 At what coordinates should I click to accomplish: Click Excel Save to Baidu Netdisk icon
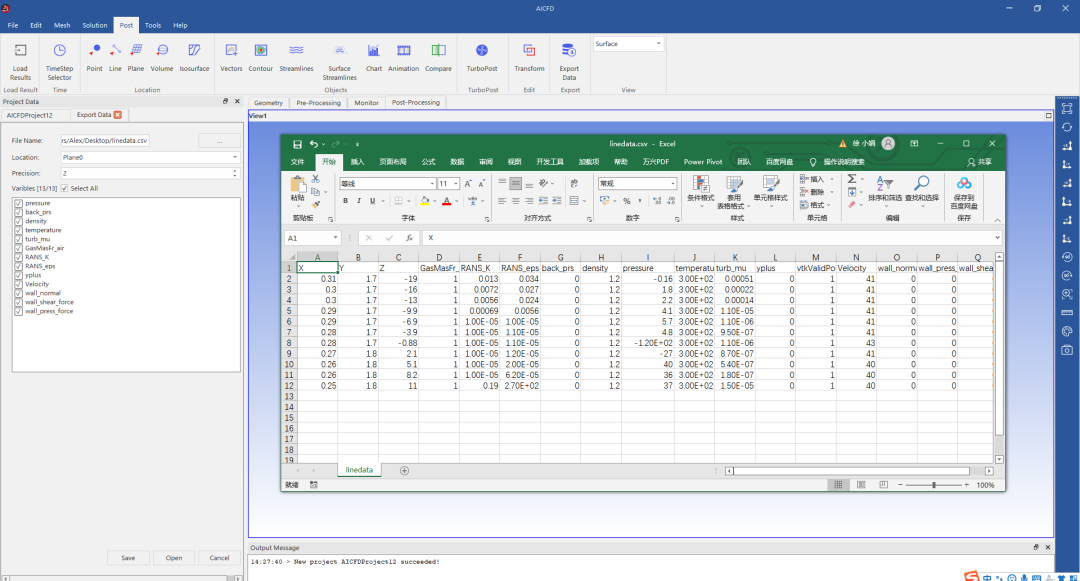(x=964, y=183)
